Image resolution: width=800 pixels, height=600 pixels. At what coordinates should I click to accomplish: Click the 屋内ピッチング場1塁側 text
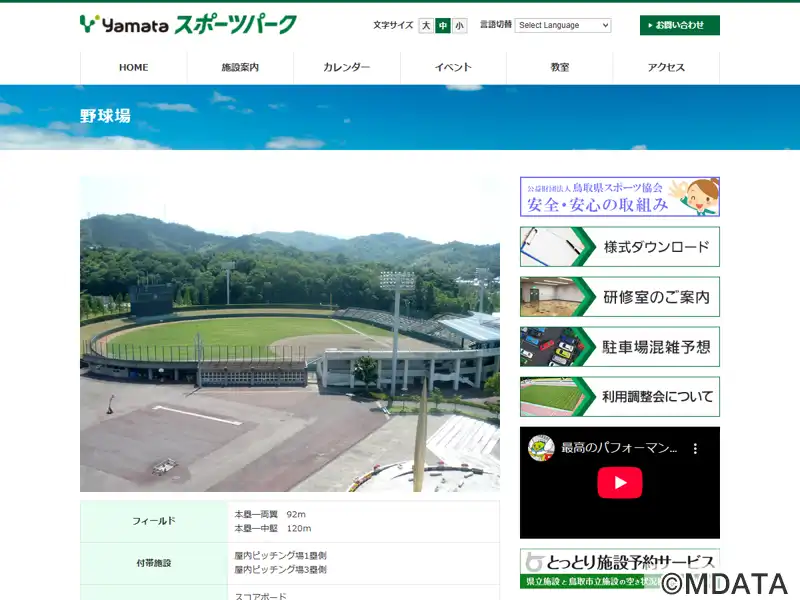tap(280, 556)
